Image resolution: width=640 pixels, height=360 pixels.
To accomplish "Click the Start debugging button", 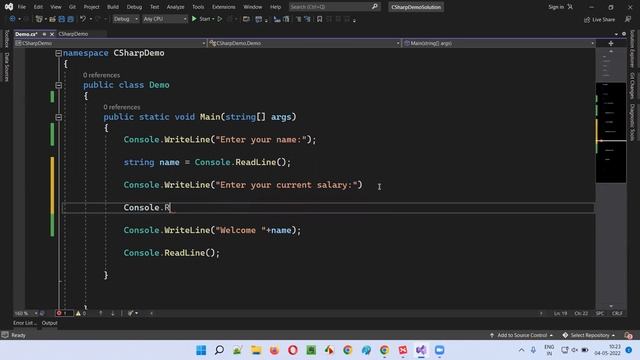I will [202, 19].
